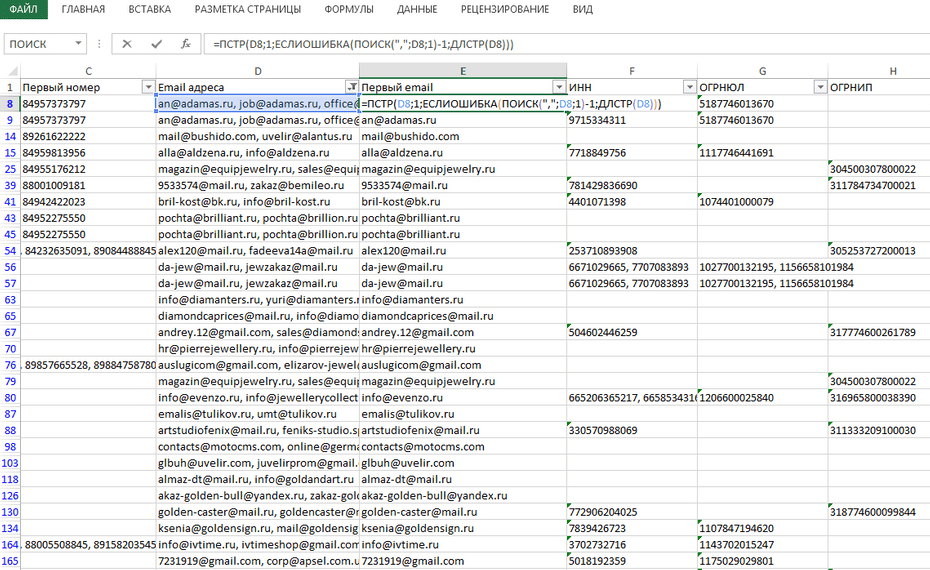Open the РАЗМЕТКА СТРАНИЦЫ tab

[x=248, y=9]
